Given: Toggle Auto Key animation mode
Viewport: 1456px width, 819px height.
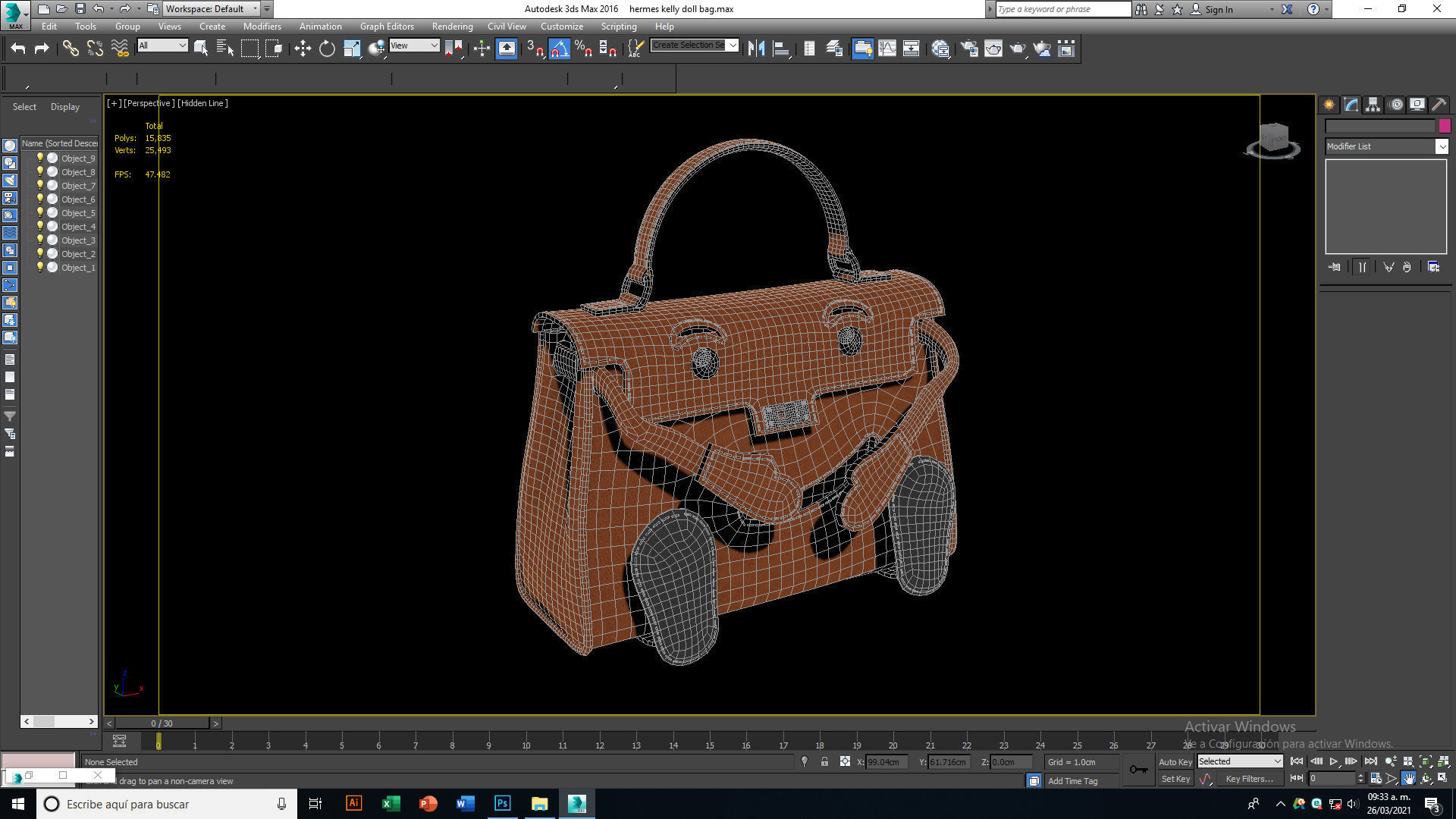Looking at the screenshot, I should click(x=1175, y=762).
